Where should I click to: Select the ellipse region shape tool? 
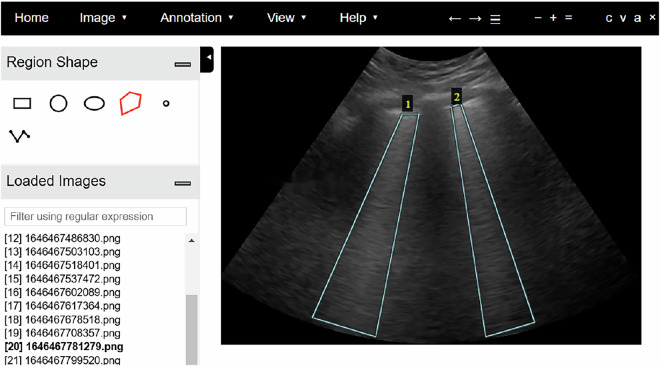tap(94, 103)
